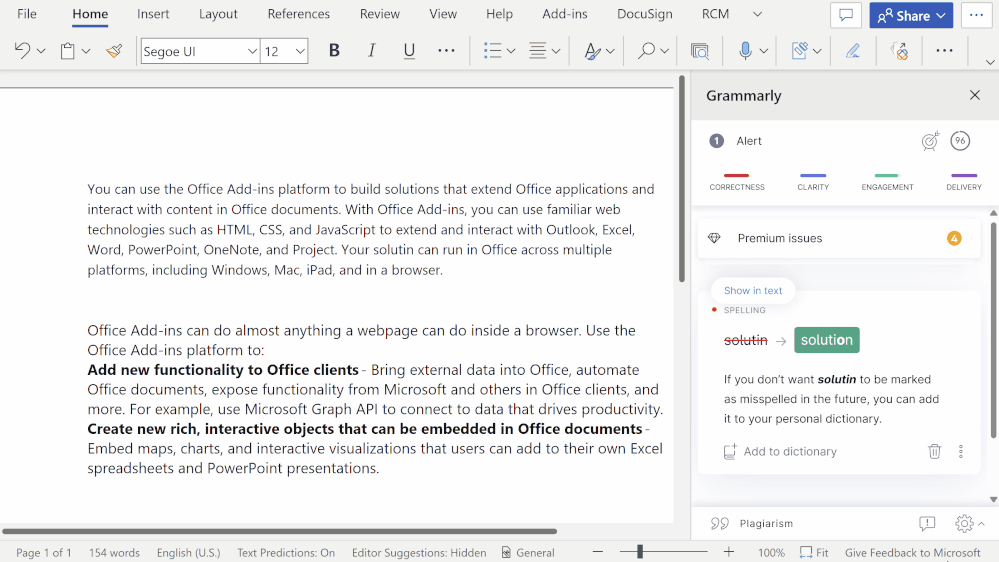This screenshot has height=562, width=999.
Task: Open the Designer pen icon
Action: tap(852, 51)
